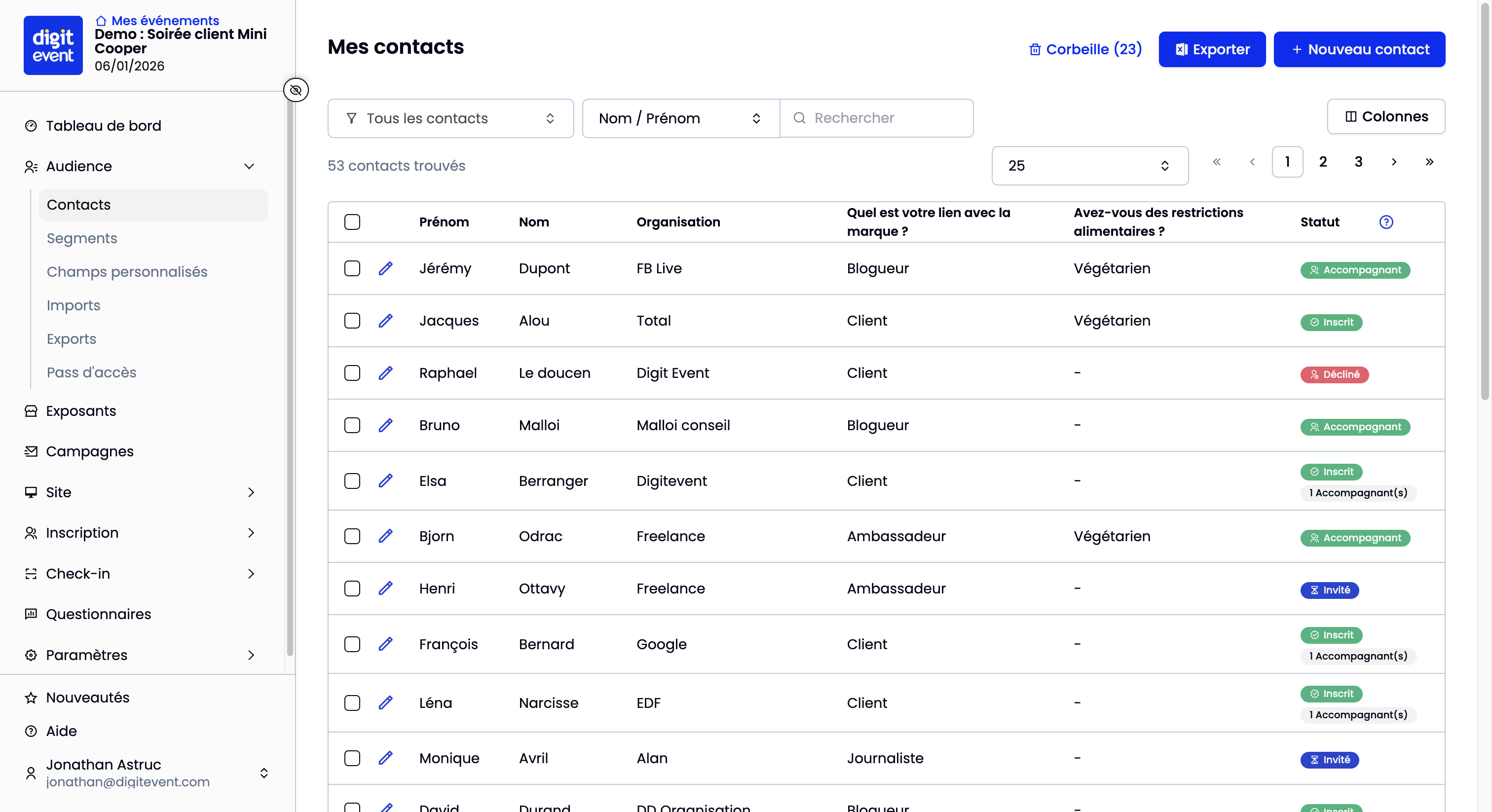Screen dimensions: 1492x812
Task: Check the box for Jacques Alou
Action: (352, 321)
